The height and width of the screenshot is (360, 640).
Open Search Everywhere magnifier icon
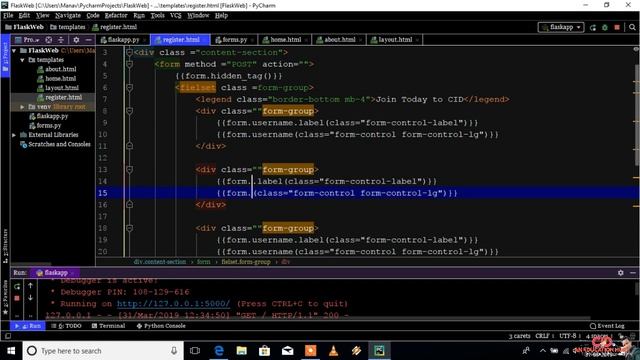coord(632,27)
